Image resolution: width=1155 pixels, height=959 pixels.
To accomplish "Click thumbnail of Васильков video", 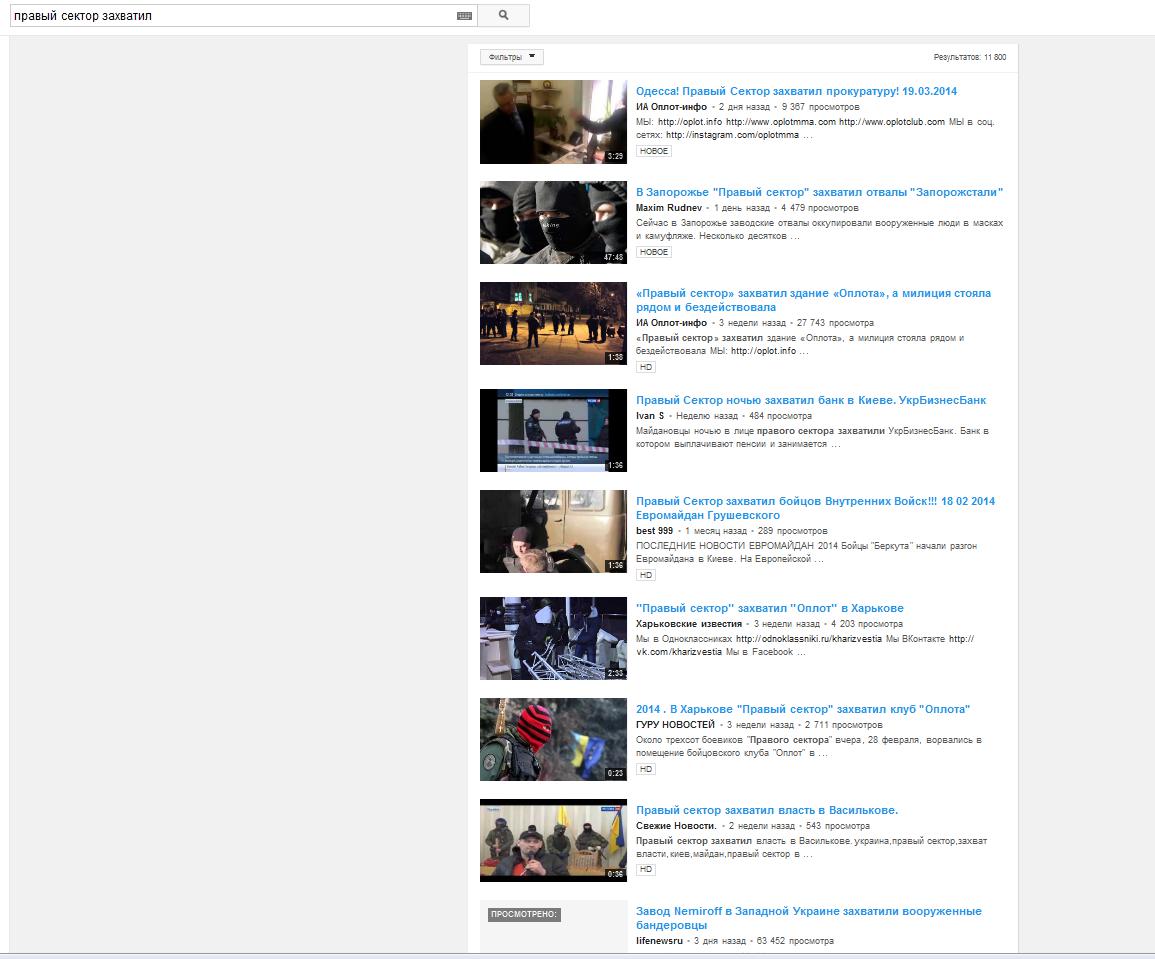I will point(553,840).
